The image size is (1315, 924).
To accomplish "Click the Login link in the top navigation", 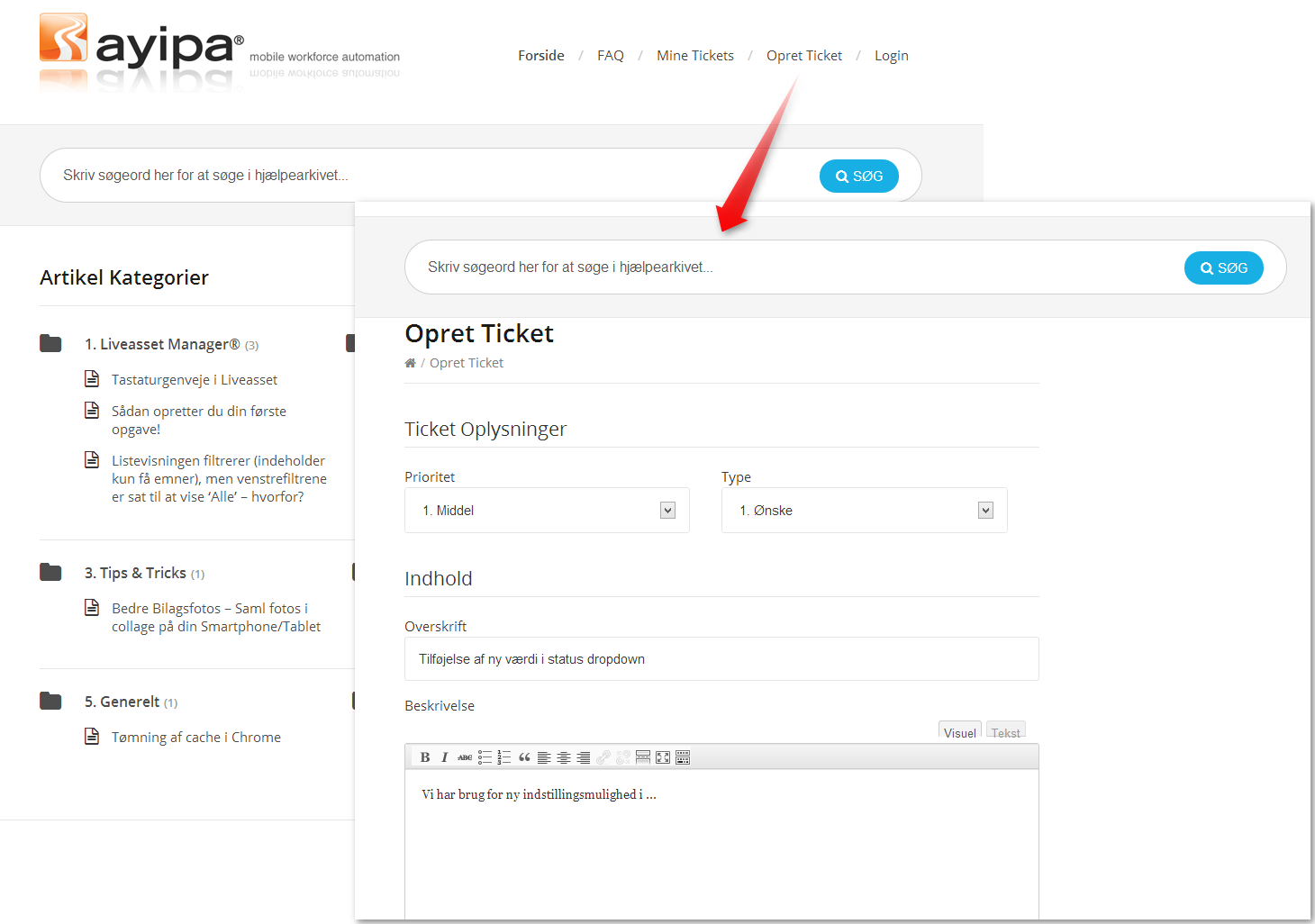I will (x=891, y=56).
